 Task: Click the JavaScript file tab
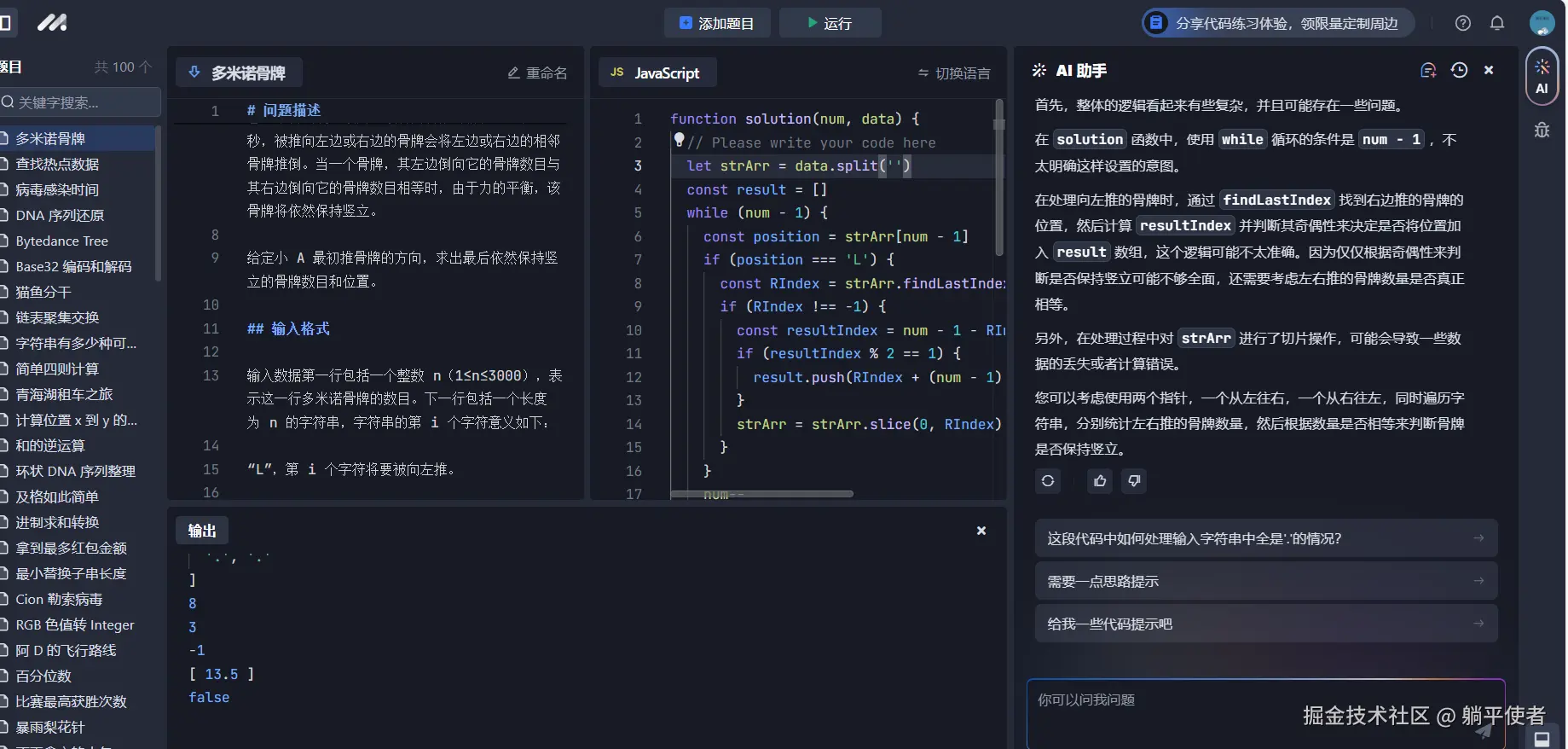click(x=657, y=73)
